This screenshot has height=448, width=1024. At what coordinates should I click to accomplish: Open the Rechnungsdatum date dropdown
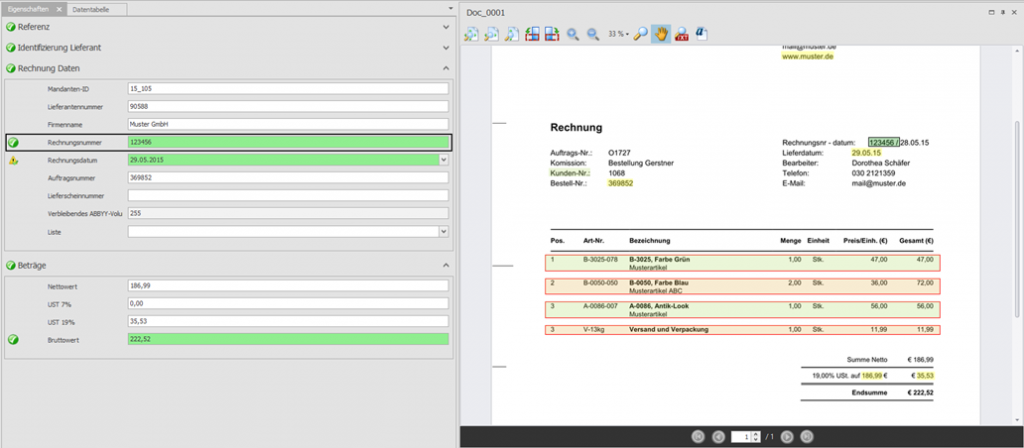(x=444, y=159)
